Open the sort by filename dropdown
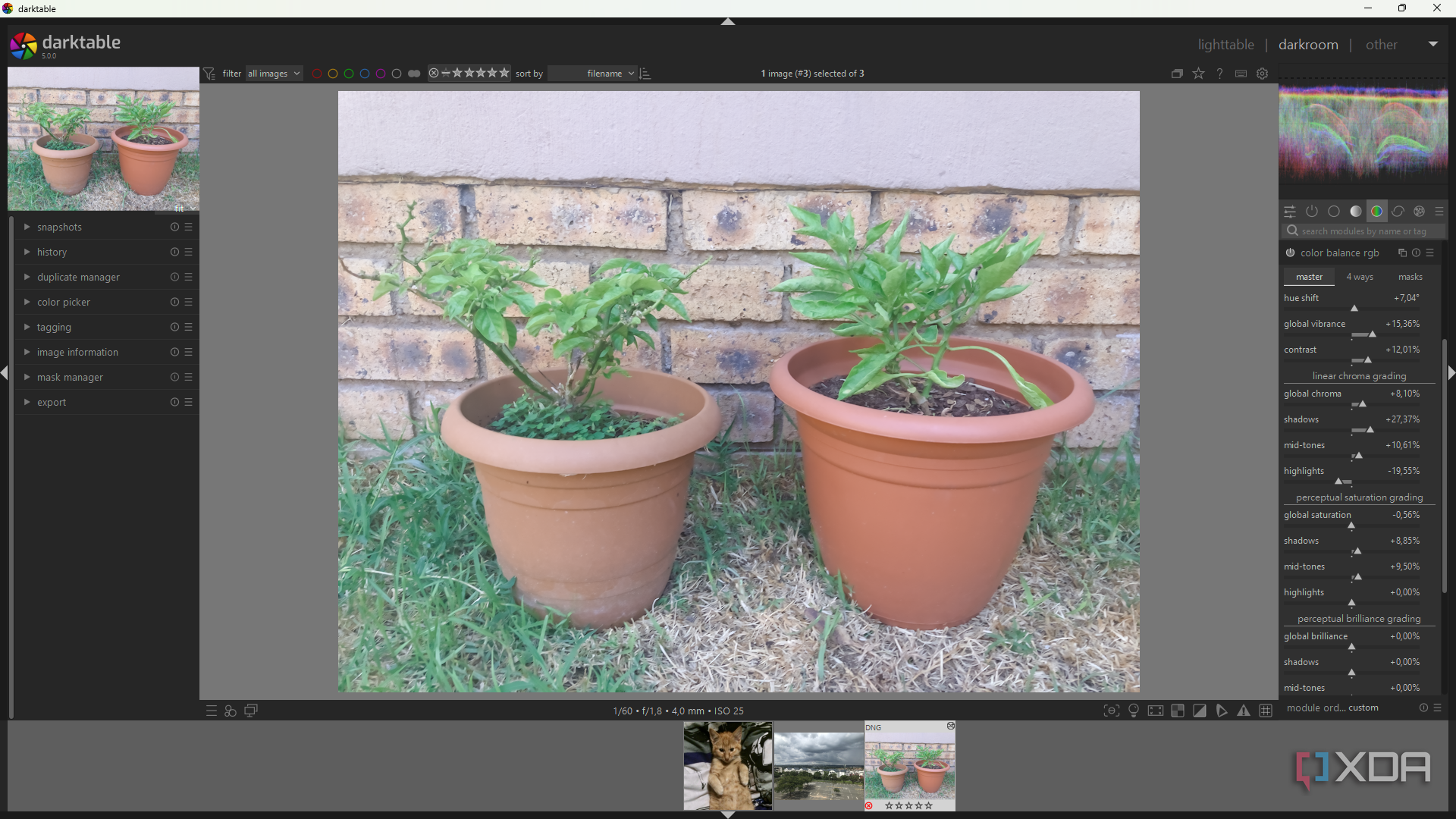Image resolution: width=1456 pixels, height=819 pixels. point(592,74)
